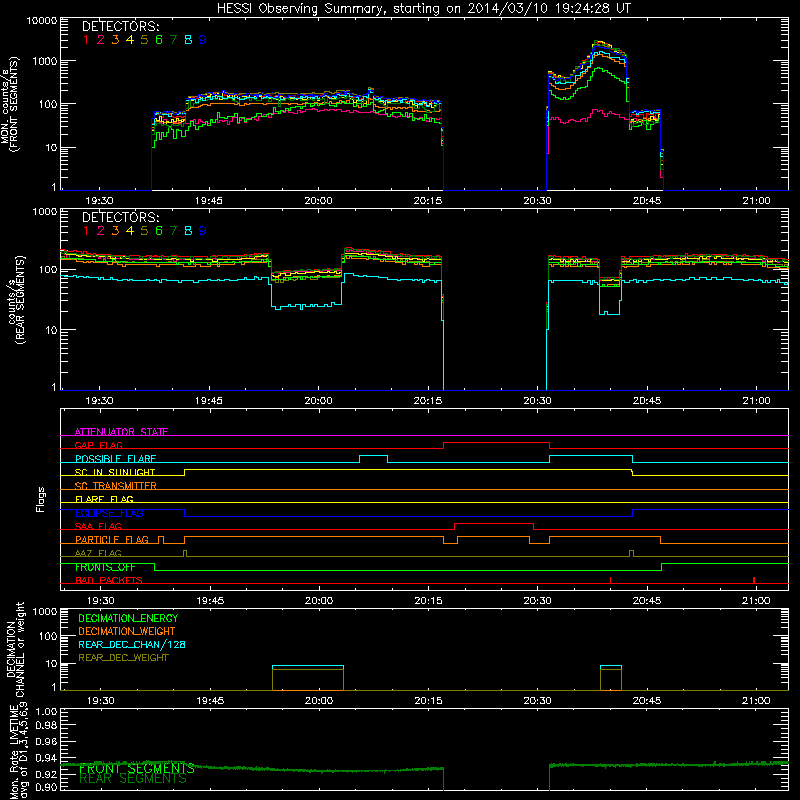Click the FRONTS_OFF flag label
800x800 pixels.
105,567
